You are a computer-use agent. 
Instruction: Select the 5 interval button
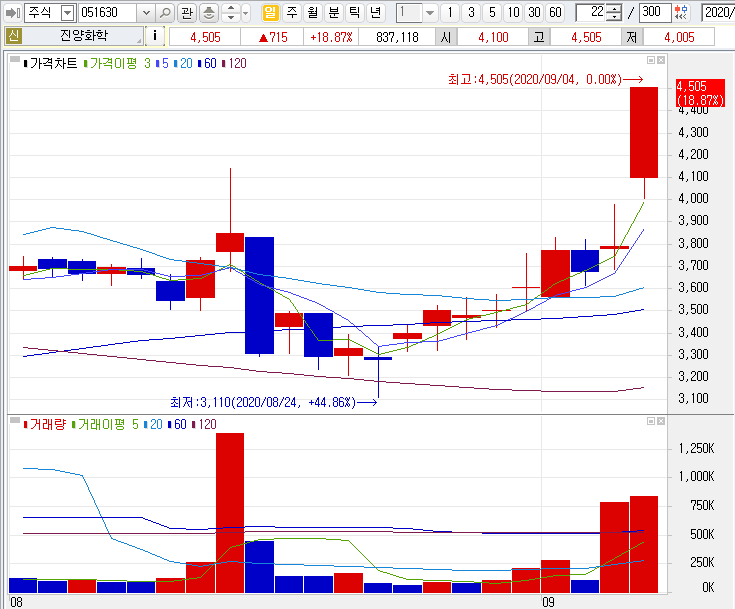492,13
